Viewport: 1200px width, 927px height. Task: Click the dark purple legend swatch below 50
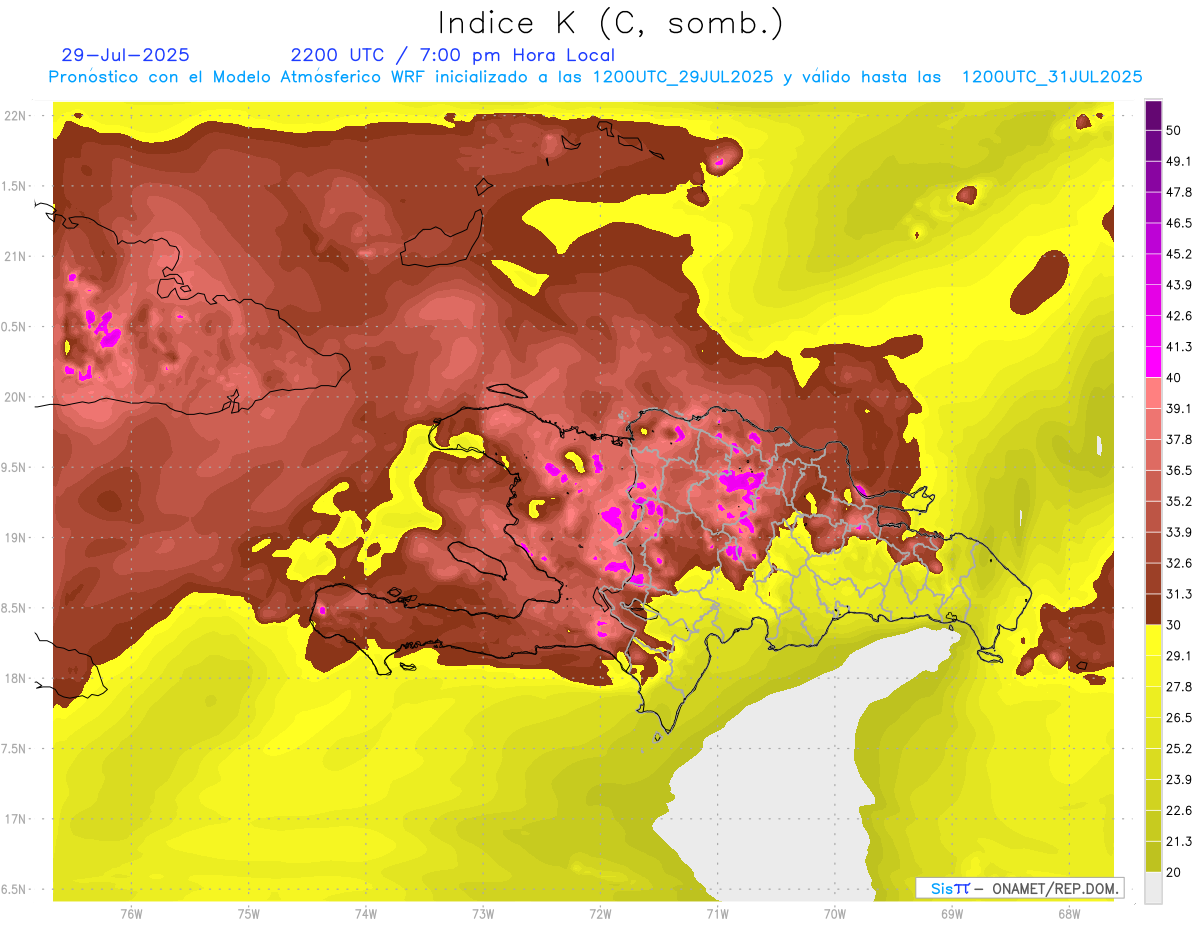pyautogui.click(x=1153, y=145)
